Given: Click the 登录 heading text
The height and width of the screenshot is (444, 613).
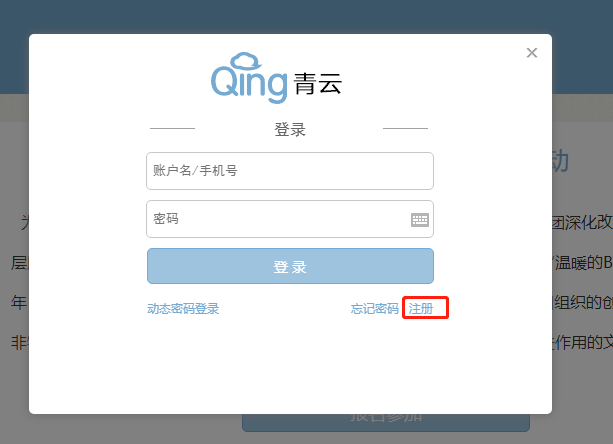Looking at the screenshot, I should click(x=290, y=129).
